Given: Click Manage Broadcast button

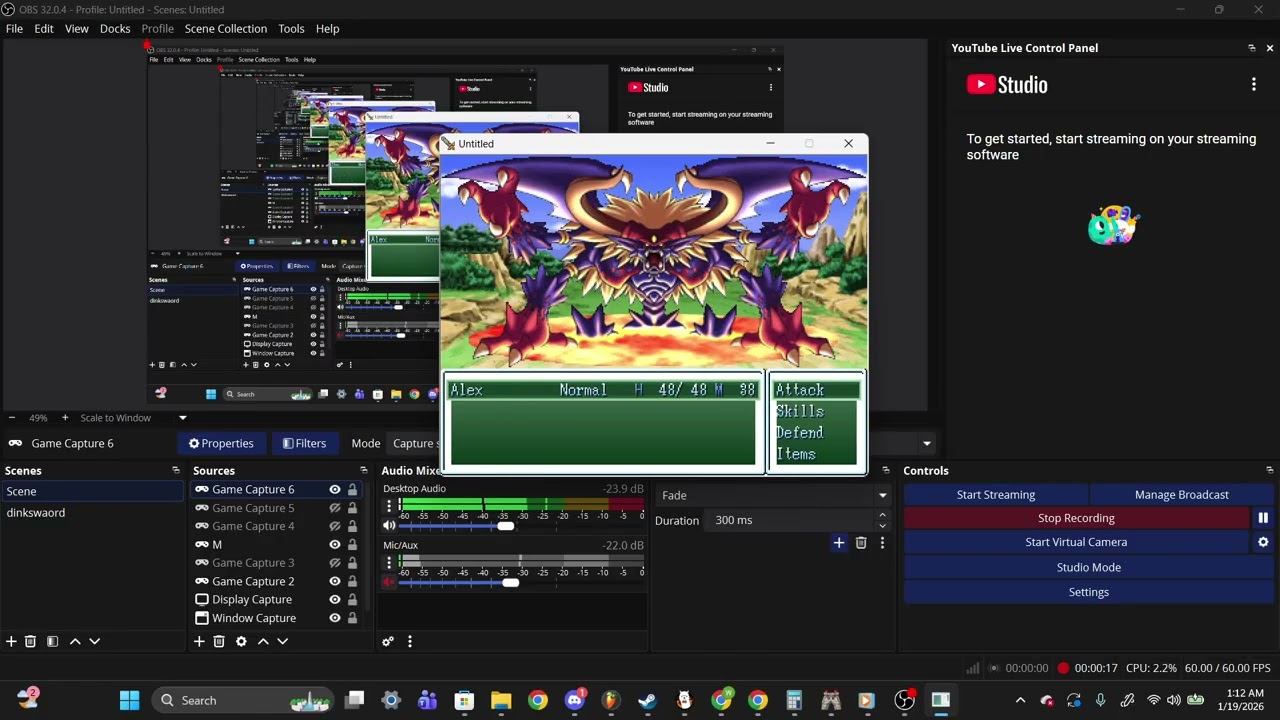Looking at the screenshot, I should (1182, 494).
